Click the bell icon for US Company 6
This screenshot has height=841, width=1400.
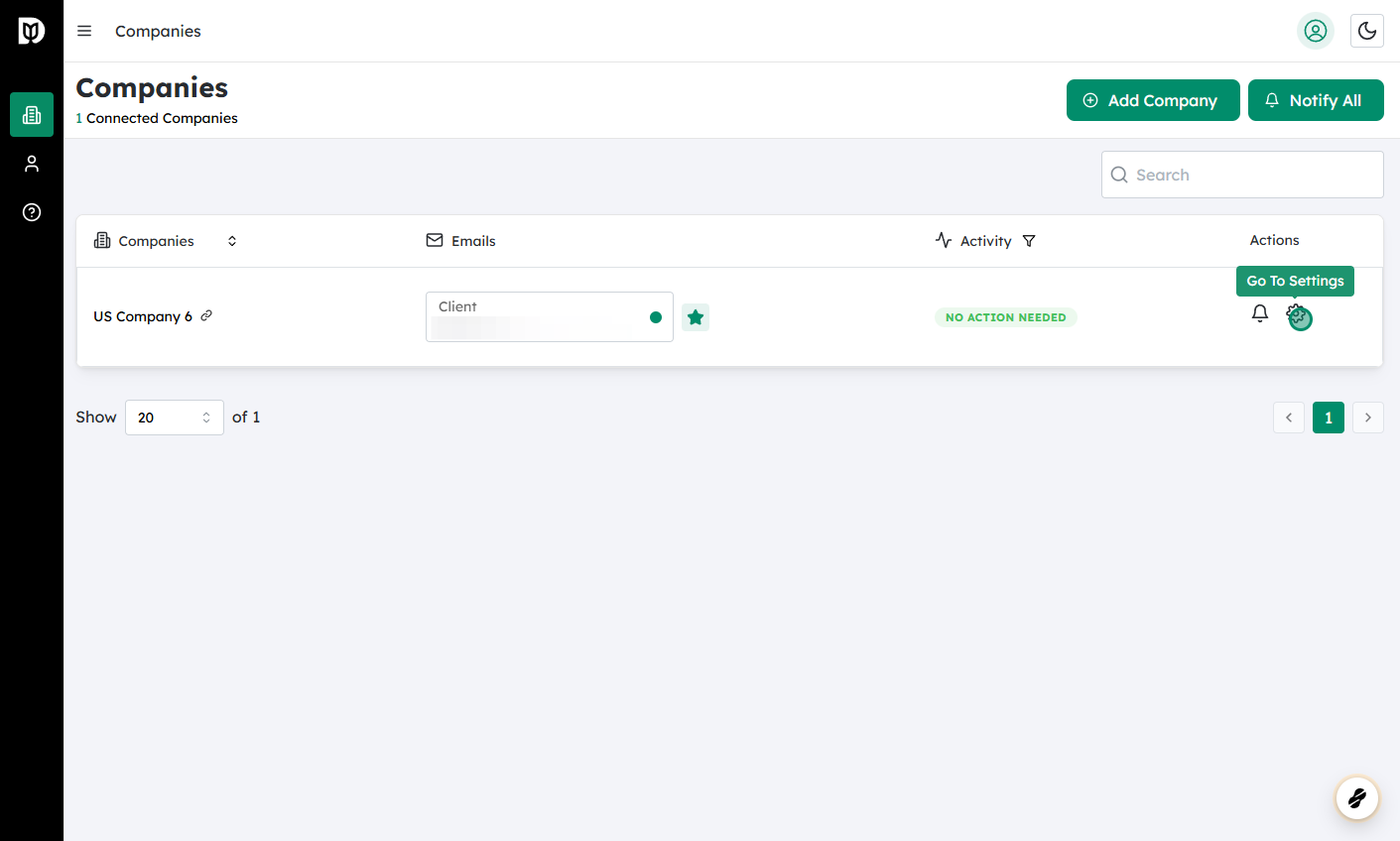(x=1259, y=312)
